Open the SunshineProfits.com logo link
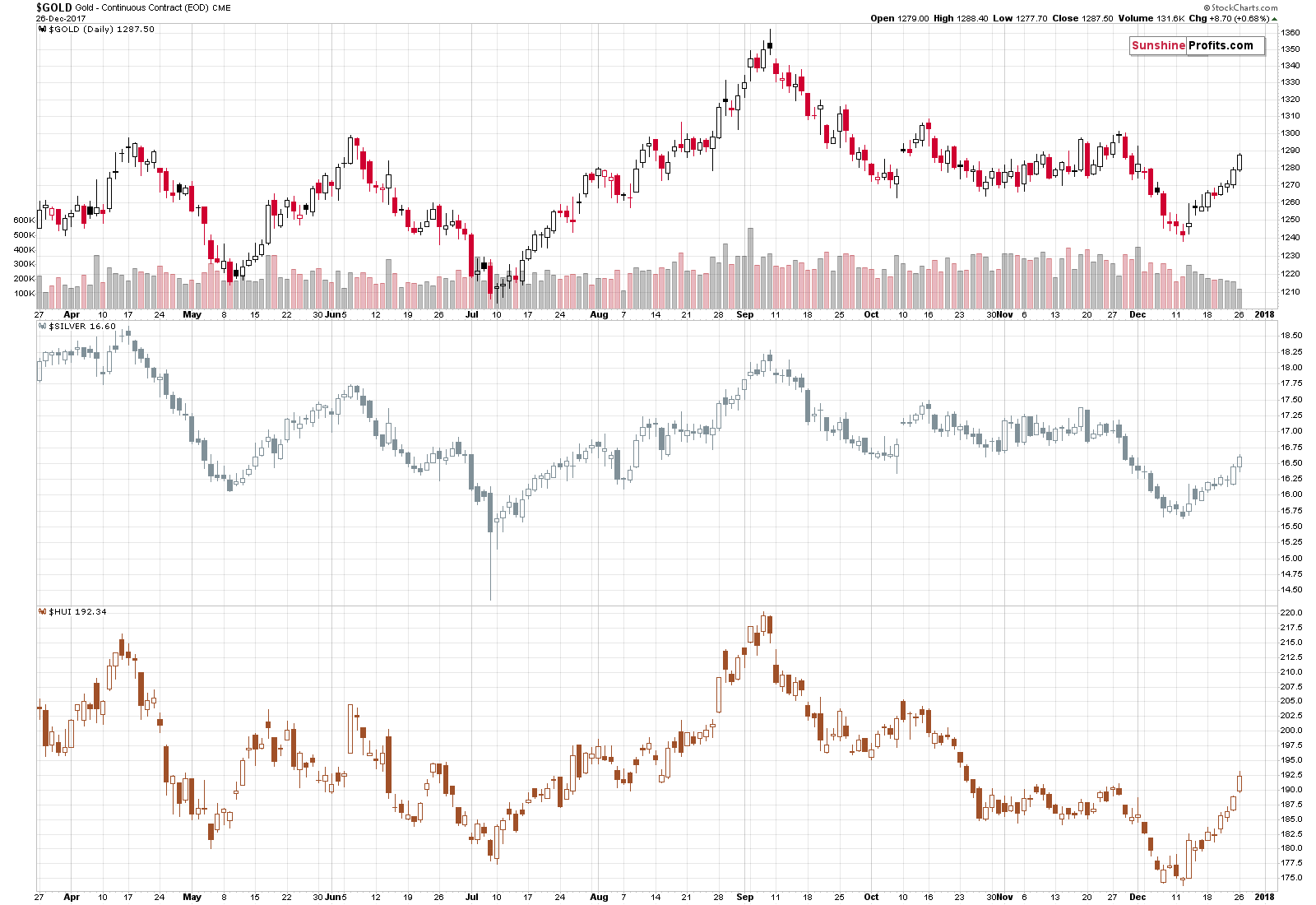Image resolution: width=1316 pixels, height=905 pixels. click(1197, 46)
